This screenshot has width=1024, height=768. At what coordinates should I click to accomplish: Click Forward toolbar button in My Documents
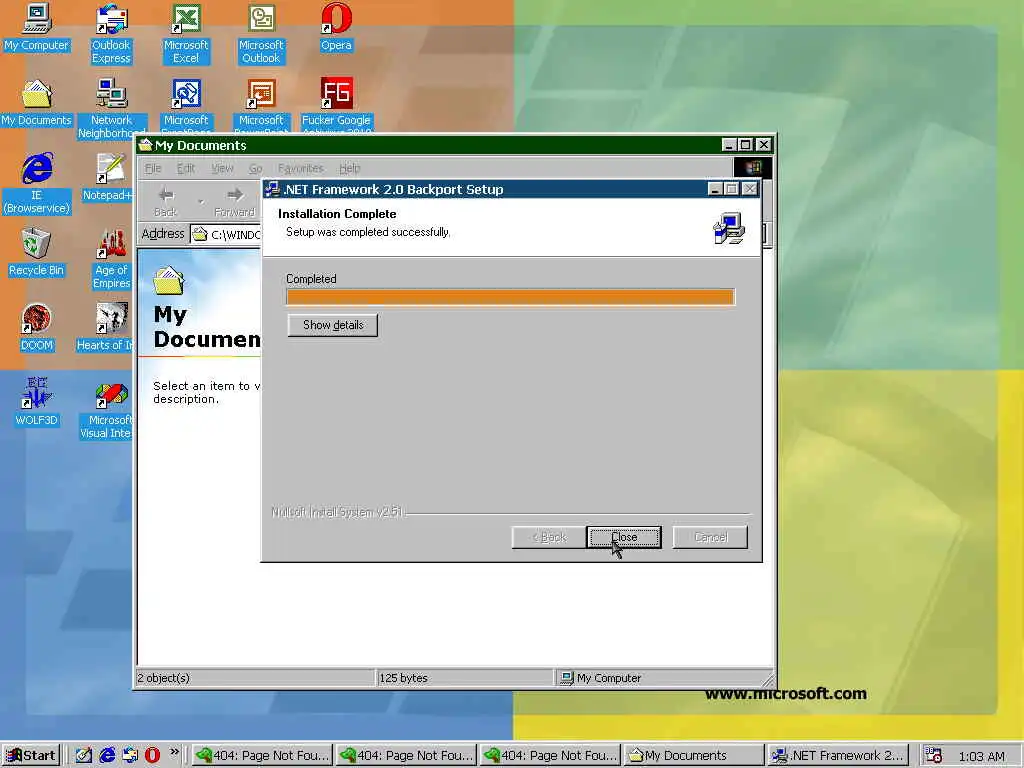point(234,201)
